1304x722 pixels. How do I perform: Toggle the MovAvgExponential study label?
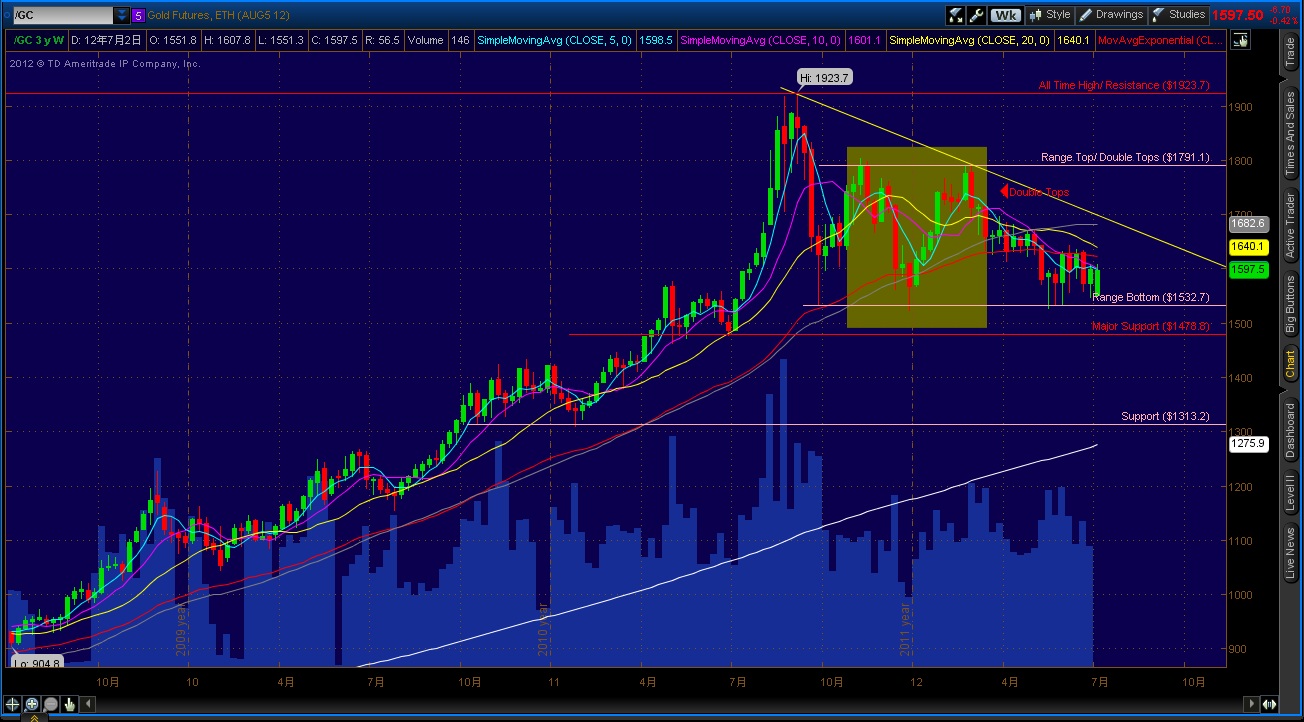pyautogui.click(x=1160, y=40)
